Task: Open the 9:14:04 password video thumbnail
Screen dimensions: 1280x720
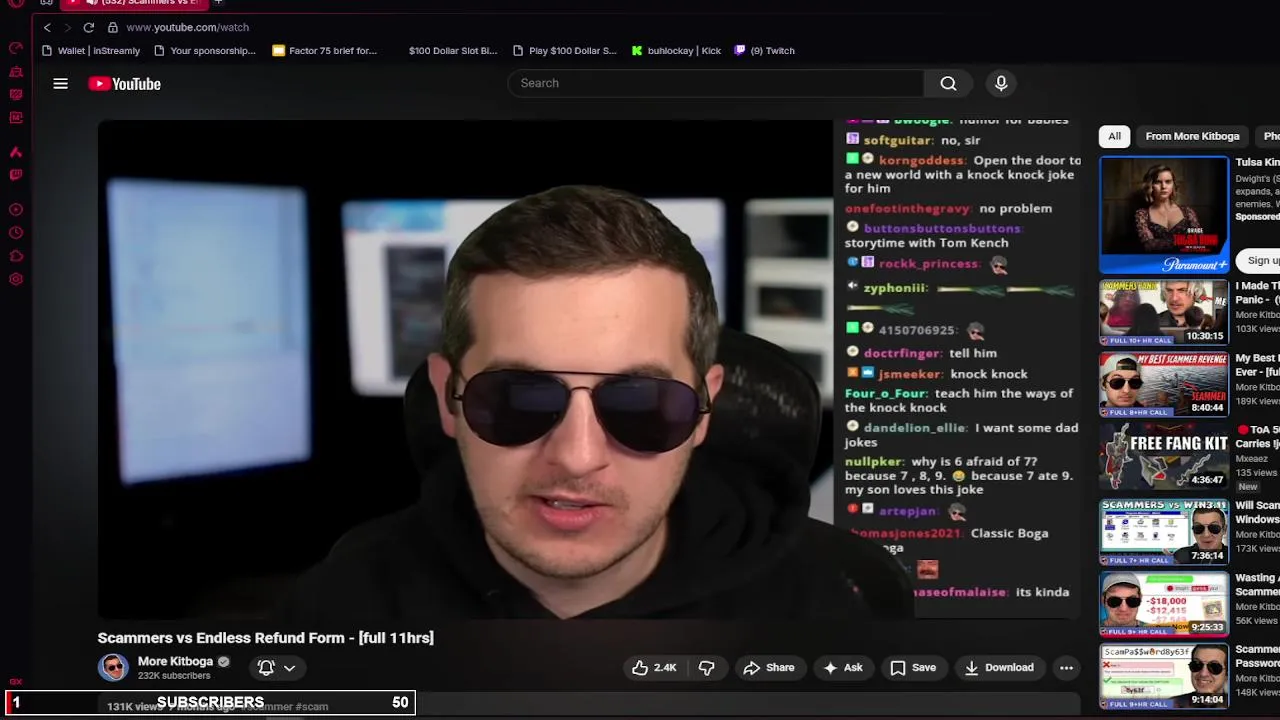Action: coord(1164,676)
